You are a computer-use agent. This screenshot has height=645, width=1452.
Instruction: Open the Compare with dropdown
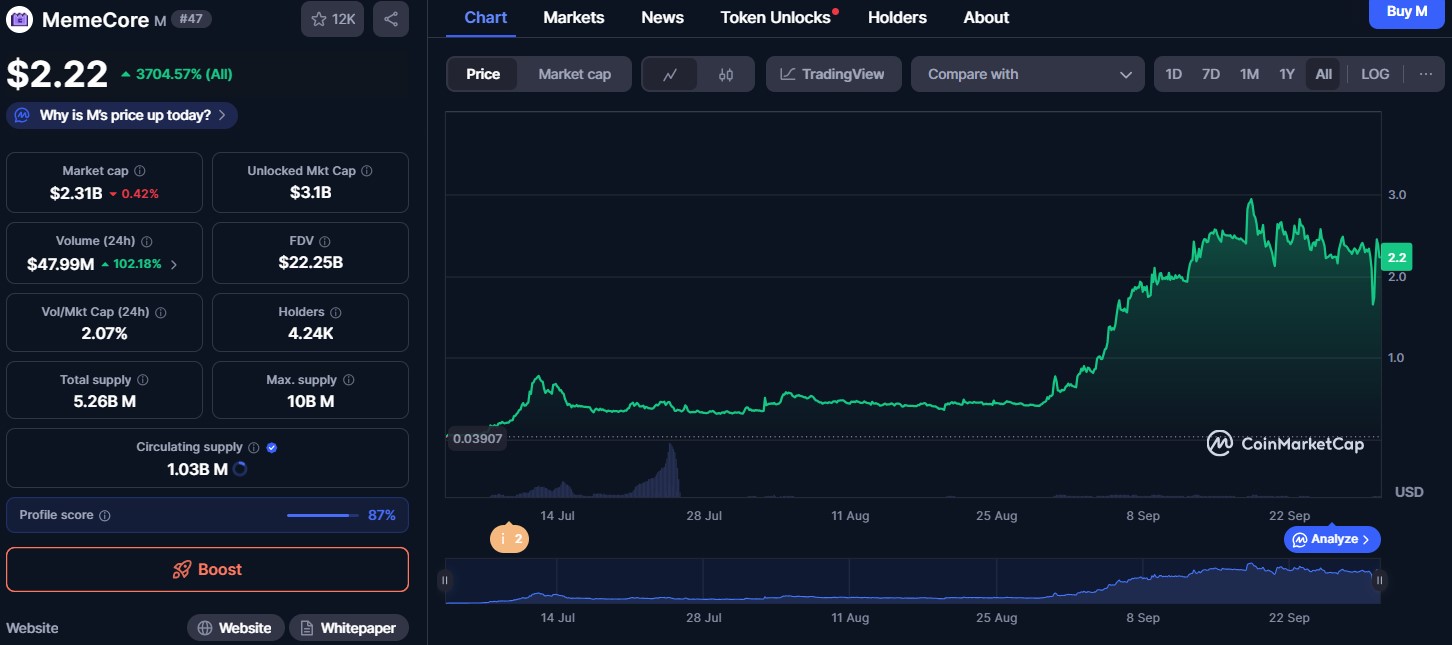click(x=1029, y=74)
